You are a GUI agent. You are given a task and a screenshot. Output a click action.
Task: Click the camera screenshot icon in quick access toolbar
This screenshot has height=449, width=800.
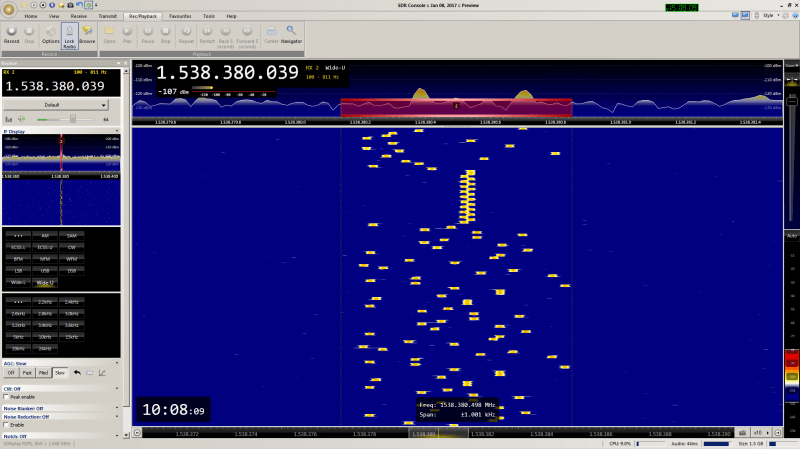70,5
